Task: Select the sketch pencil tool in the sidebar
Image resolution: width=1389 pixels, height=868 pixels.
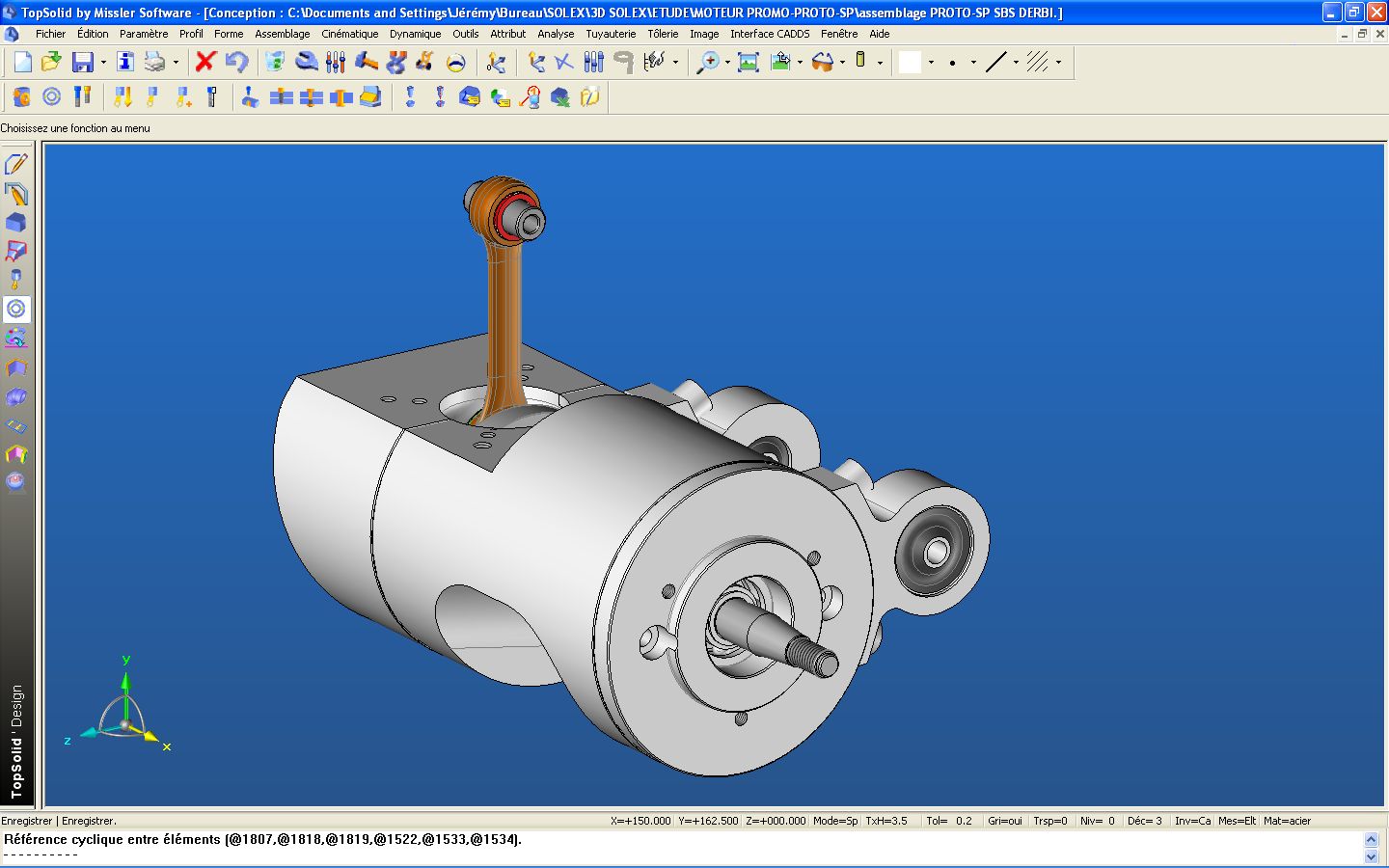Action: tap(16, 165)
